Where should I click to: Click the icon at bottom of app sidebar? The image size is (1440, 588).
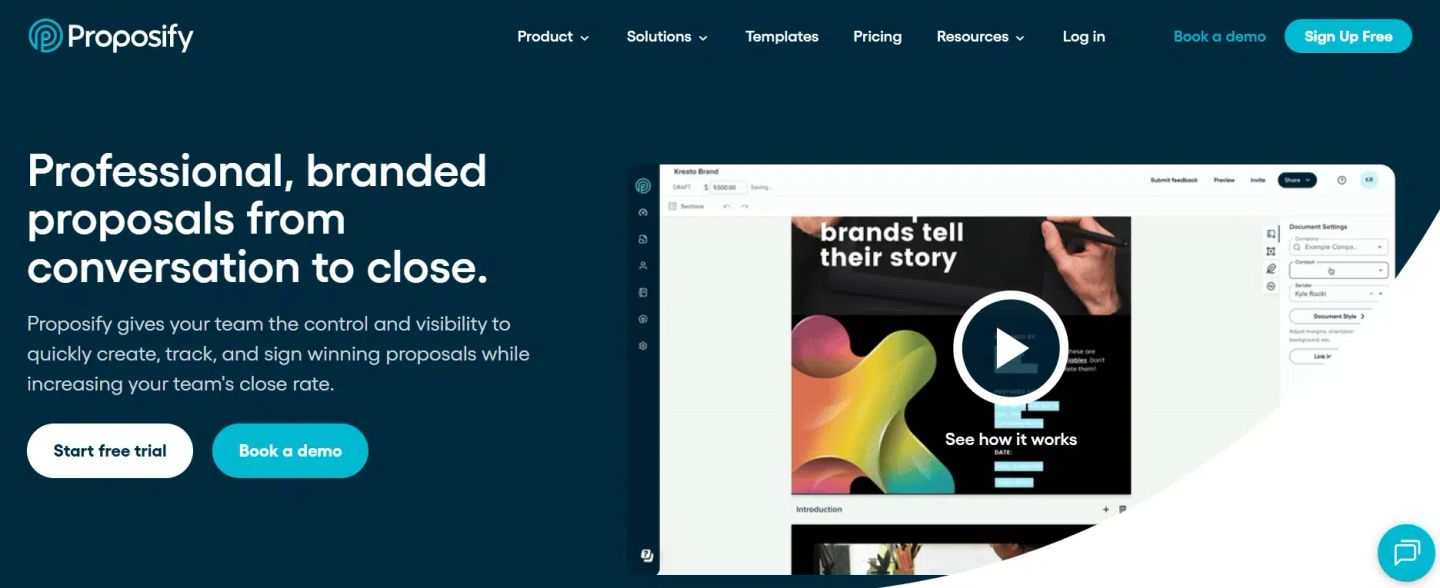click(647, 555)
